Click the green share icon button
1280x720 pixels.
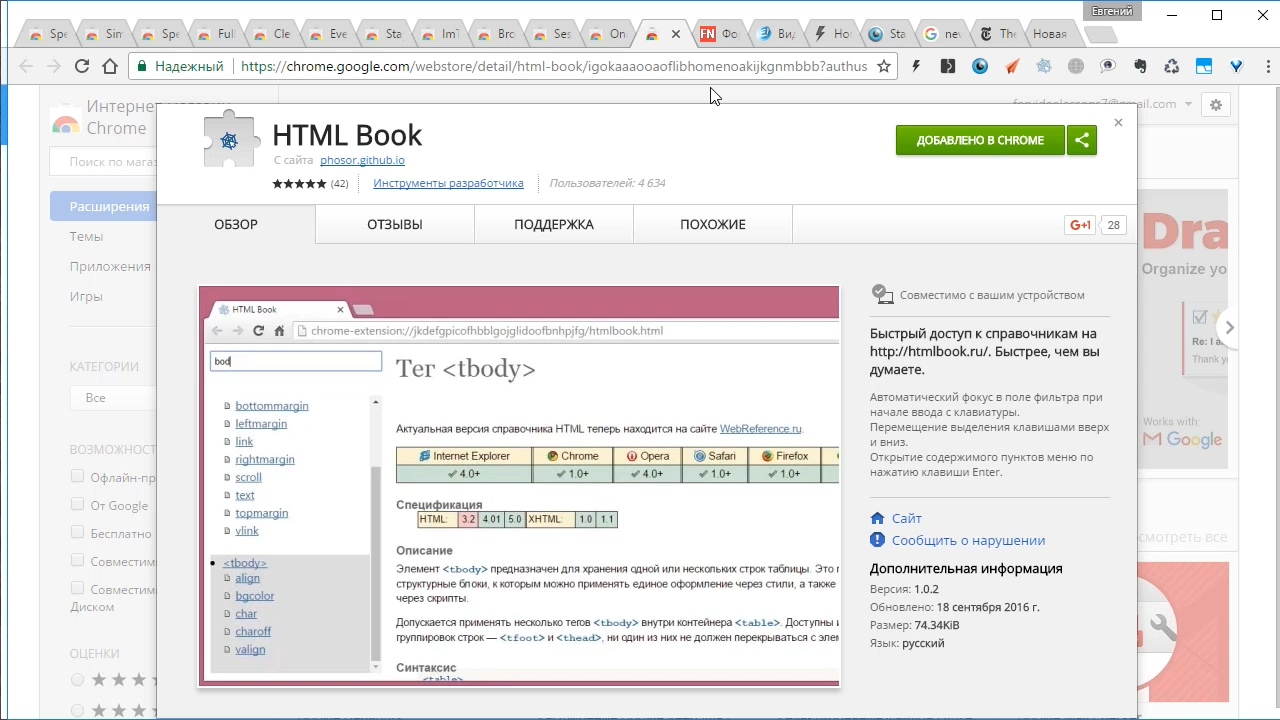[x=1082, y=140]
